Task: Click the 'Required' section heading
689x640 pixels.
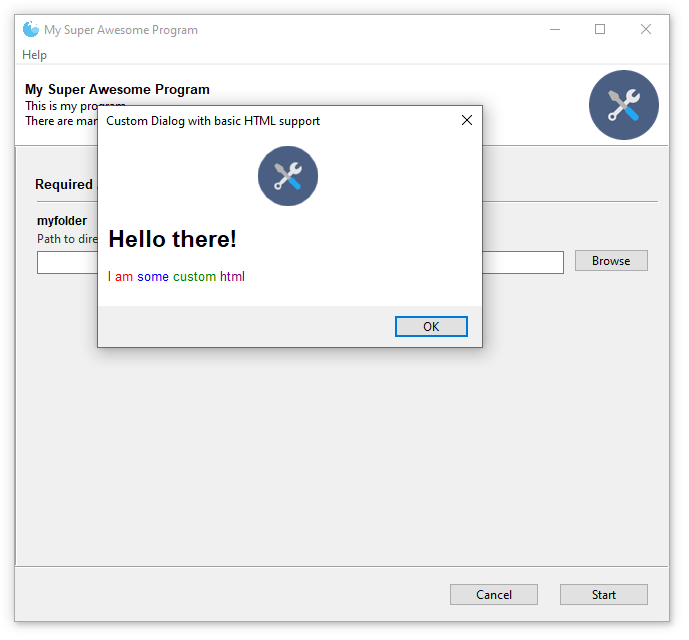Action: click(64, 184)
